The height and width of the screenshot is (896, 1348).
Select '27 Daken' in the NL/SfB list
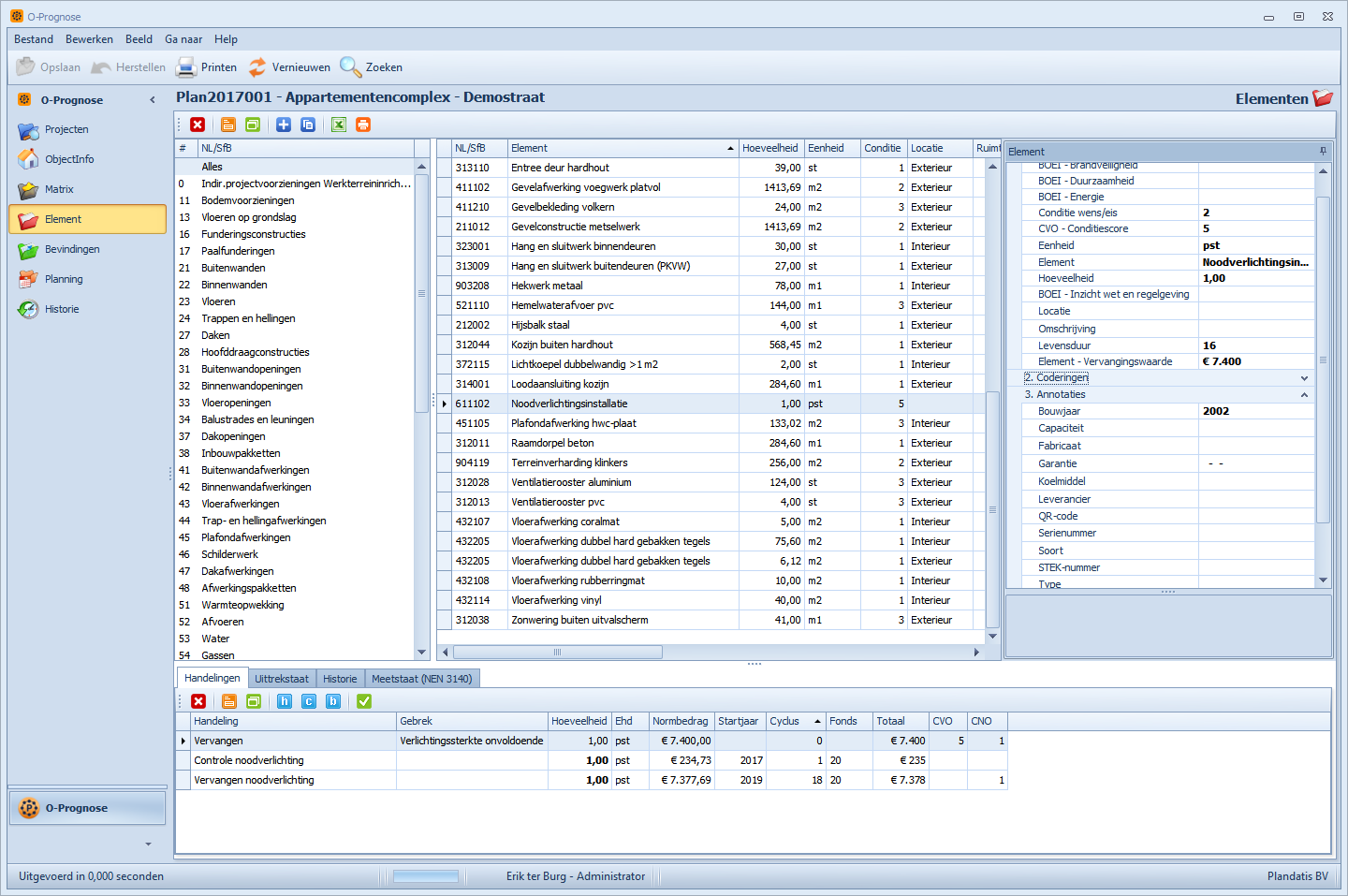pos(294,335)
